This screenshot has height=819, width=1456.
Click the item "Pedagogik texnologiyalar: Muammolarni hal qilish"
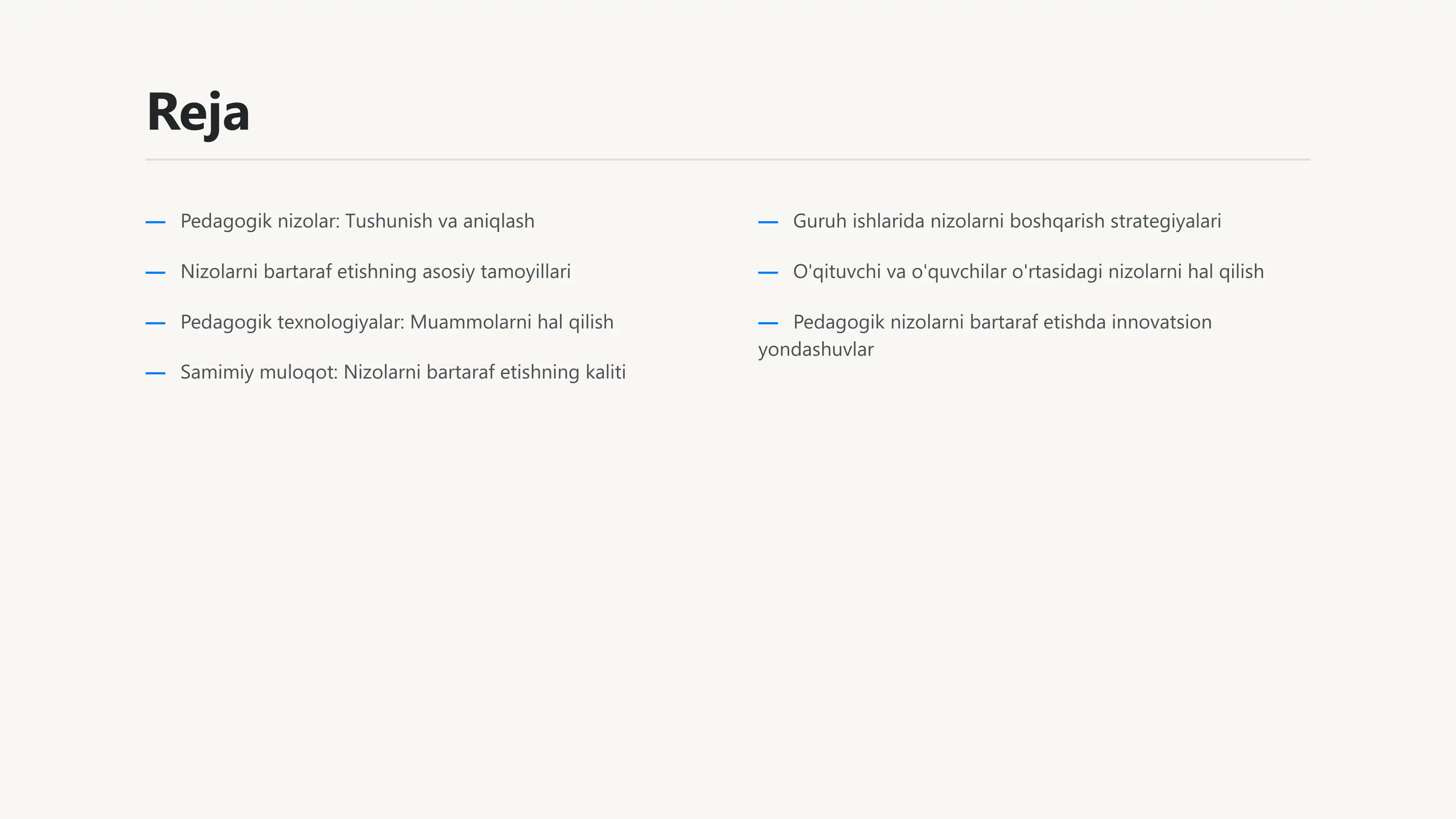397,322
